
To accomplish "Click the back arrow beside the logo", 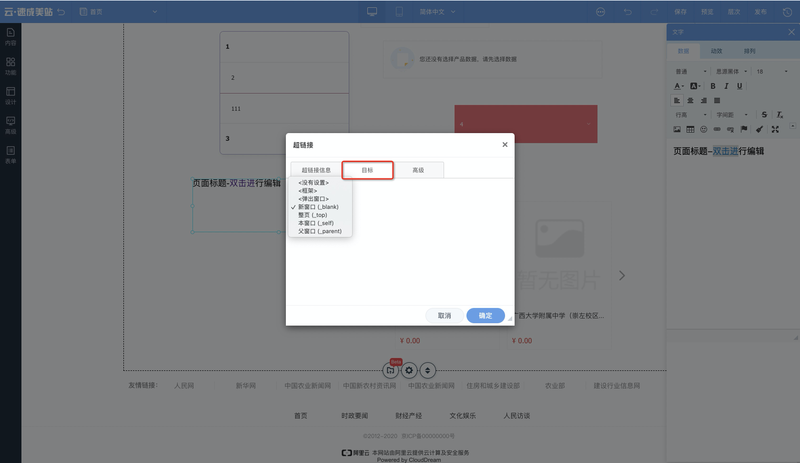I will (x=61, y=12).
